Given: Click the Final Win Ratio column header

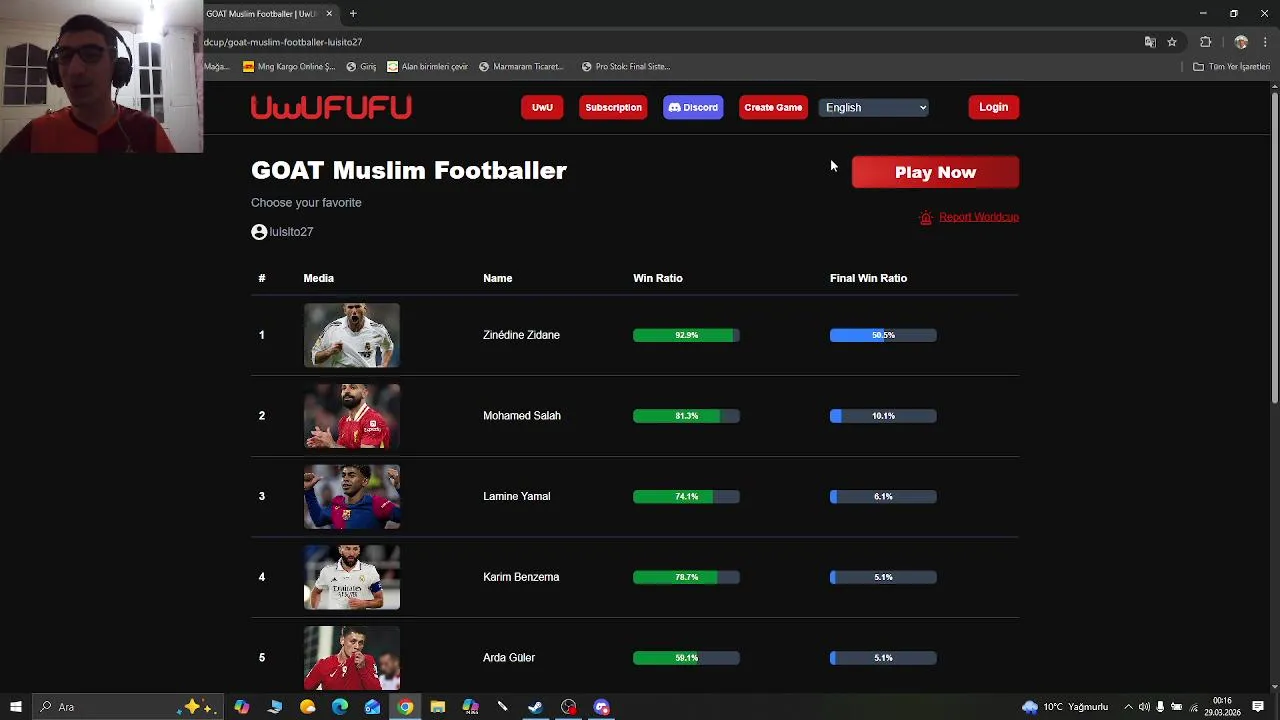Looking at the screenshot, I should pos(868,278).
